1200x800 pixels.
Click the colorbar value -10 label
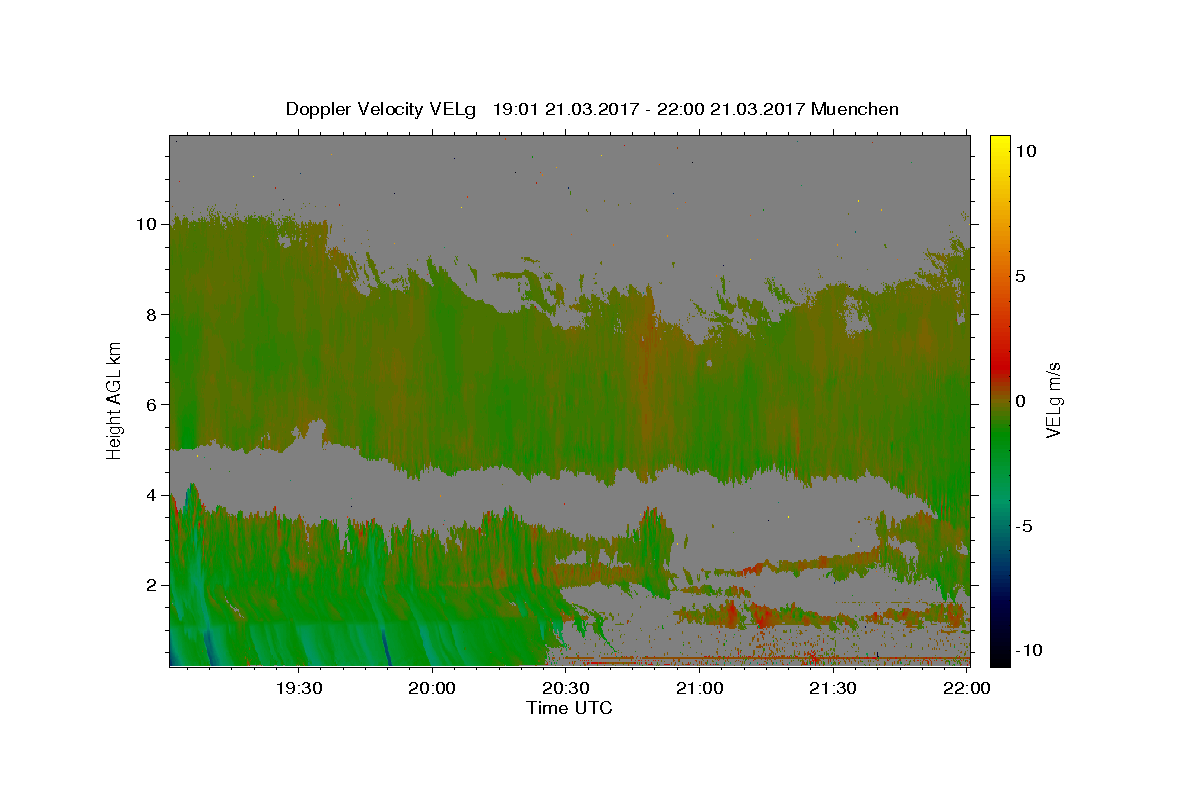[1029, 650]
